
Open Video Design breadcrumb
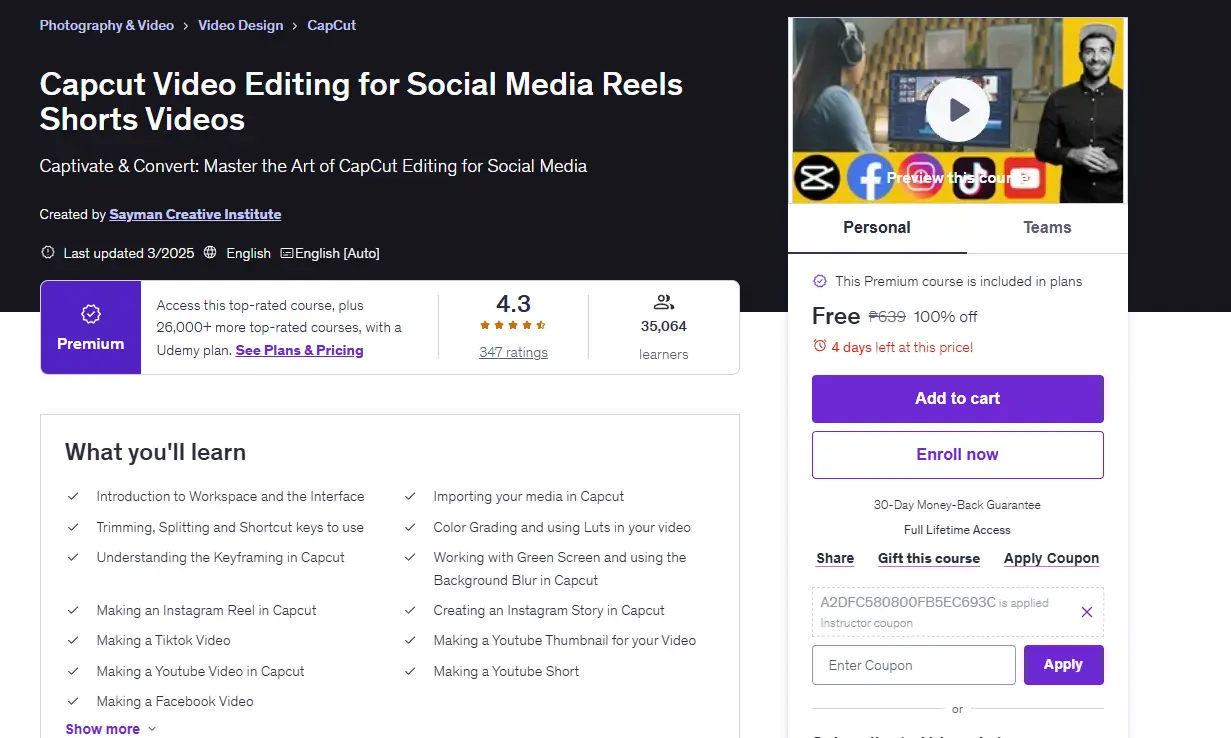(x=240, y=25)
